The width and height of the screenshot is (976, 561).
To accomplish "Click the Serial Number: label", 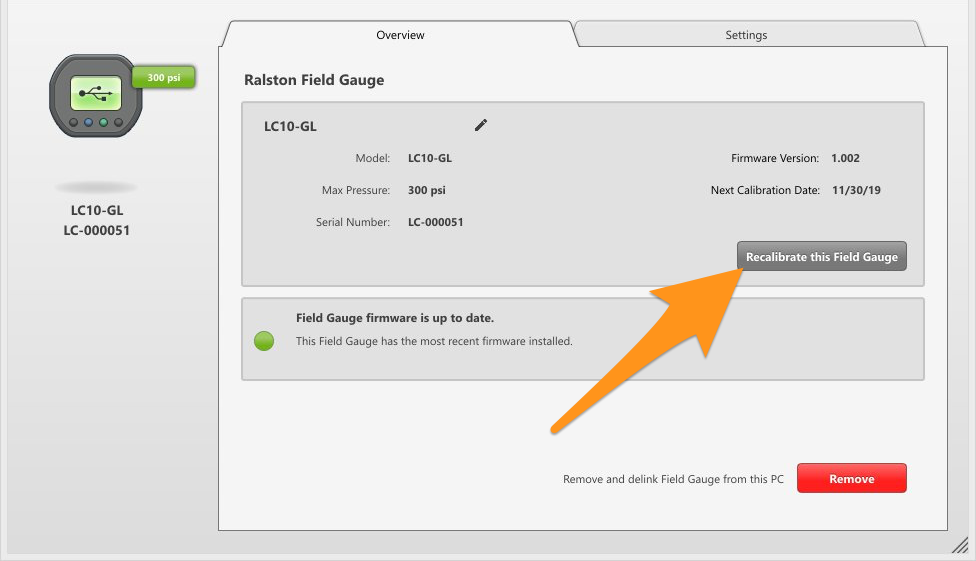I will tap(352, 222).
